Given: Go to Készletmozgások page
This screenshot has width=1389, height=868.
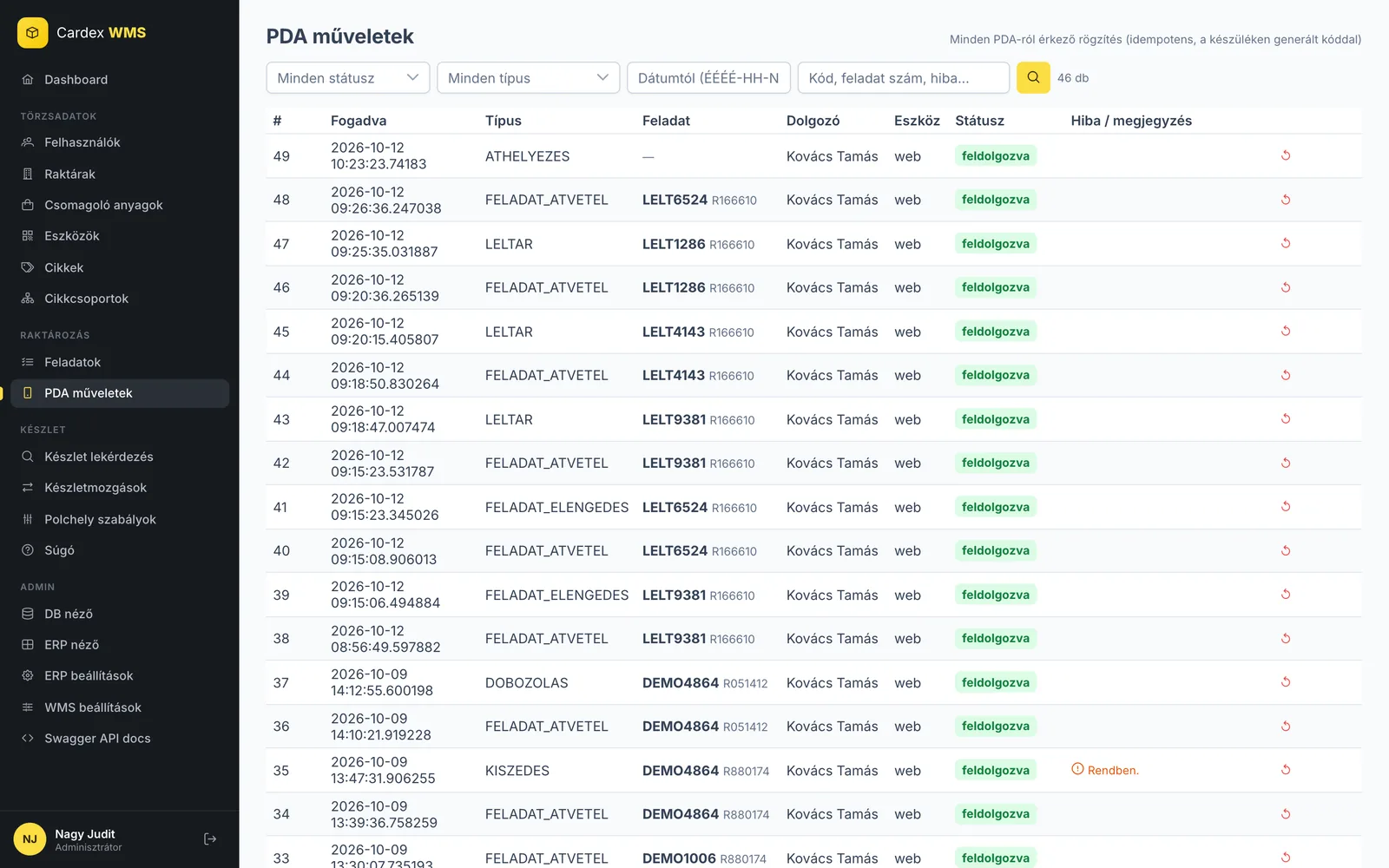Looking at the screenshot, I should (x=120, y=488).
